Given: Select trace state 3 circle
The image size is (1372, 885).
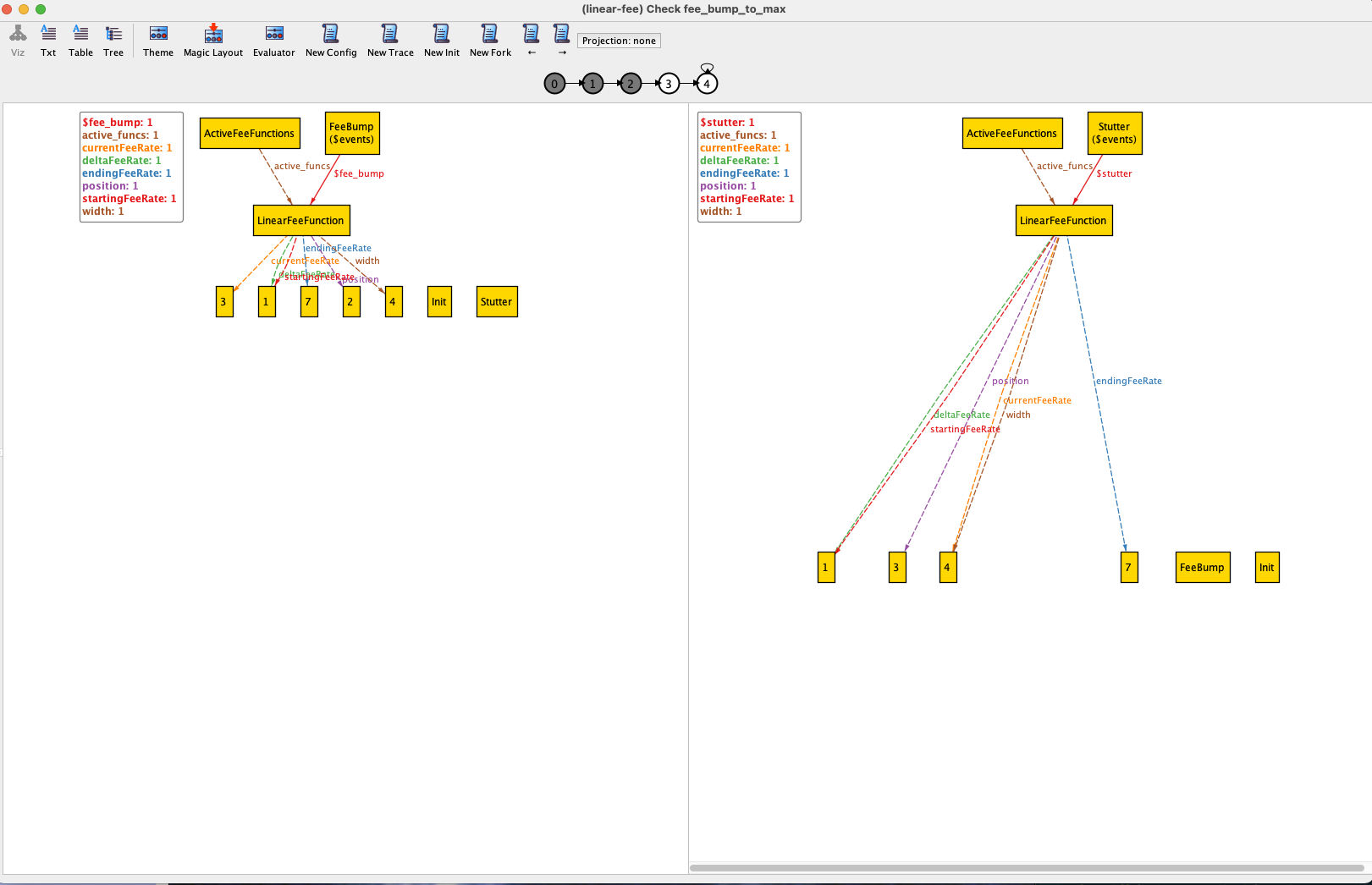Looking at the screenshot, I should [x=669, y=84].
